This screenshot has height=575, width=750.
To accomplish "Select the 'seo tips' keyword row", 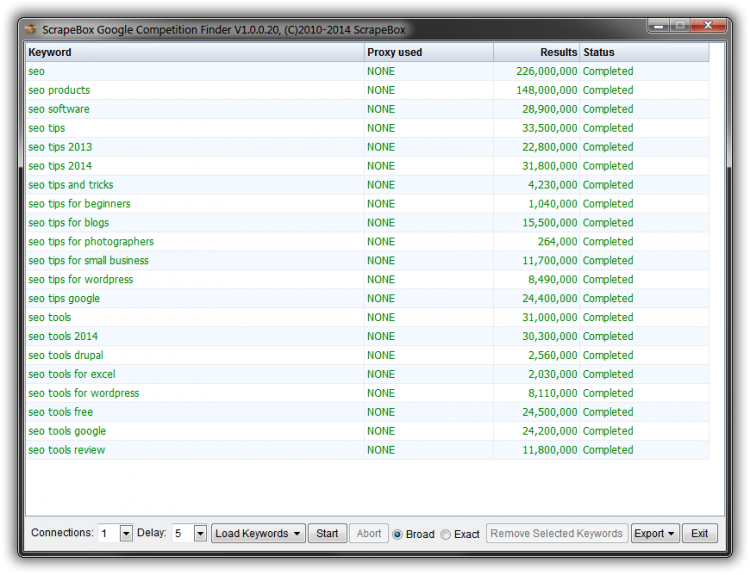I will (367, 128).
